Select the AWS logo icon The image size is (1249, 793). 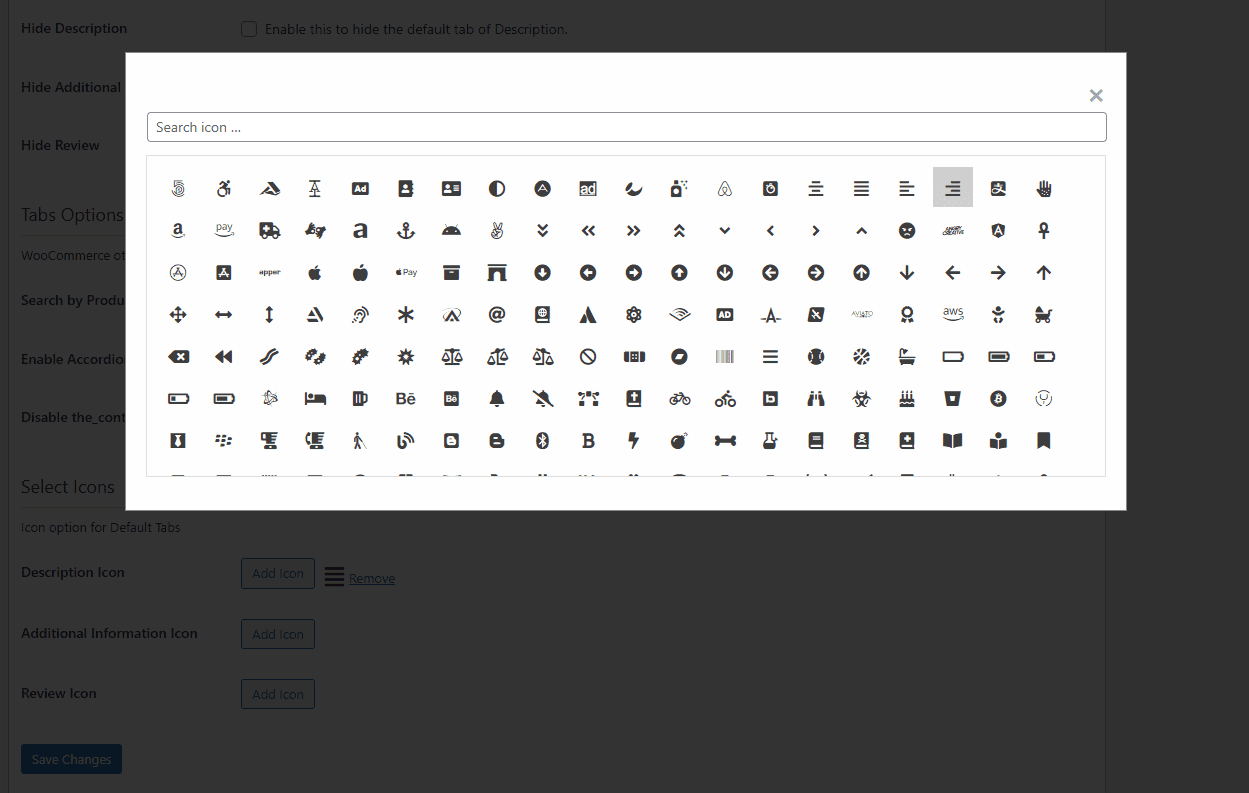click(953, 314)
